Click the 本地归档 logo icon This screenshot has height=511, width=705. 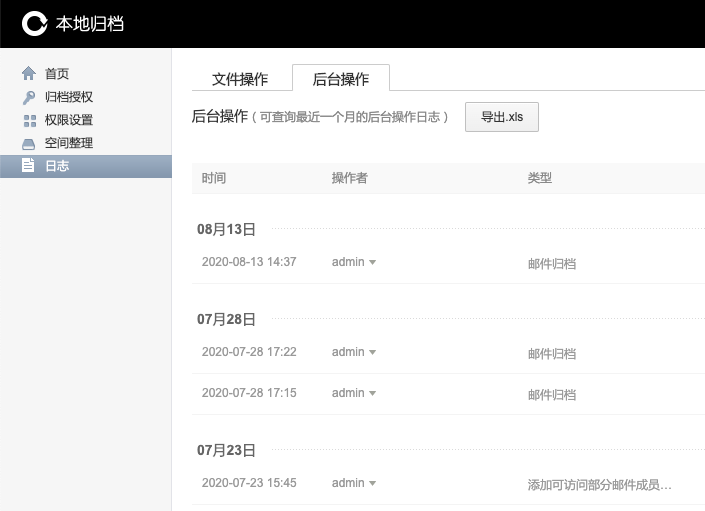point(35,23)
